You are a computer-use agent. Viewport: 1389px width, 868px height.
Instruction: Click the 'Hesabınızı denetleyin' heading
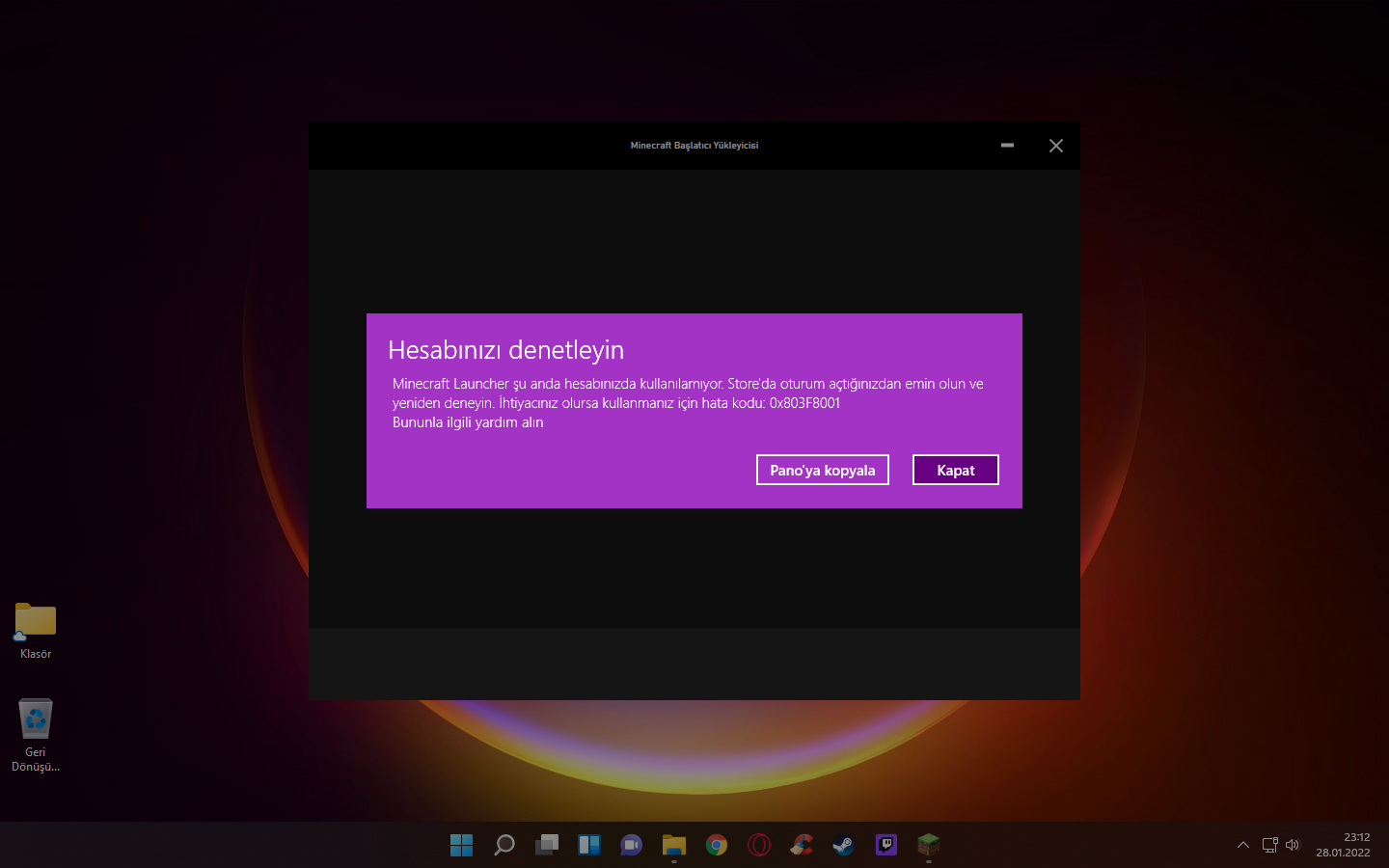point(505,350)
